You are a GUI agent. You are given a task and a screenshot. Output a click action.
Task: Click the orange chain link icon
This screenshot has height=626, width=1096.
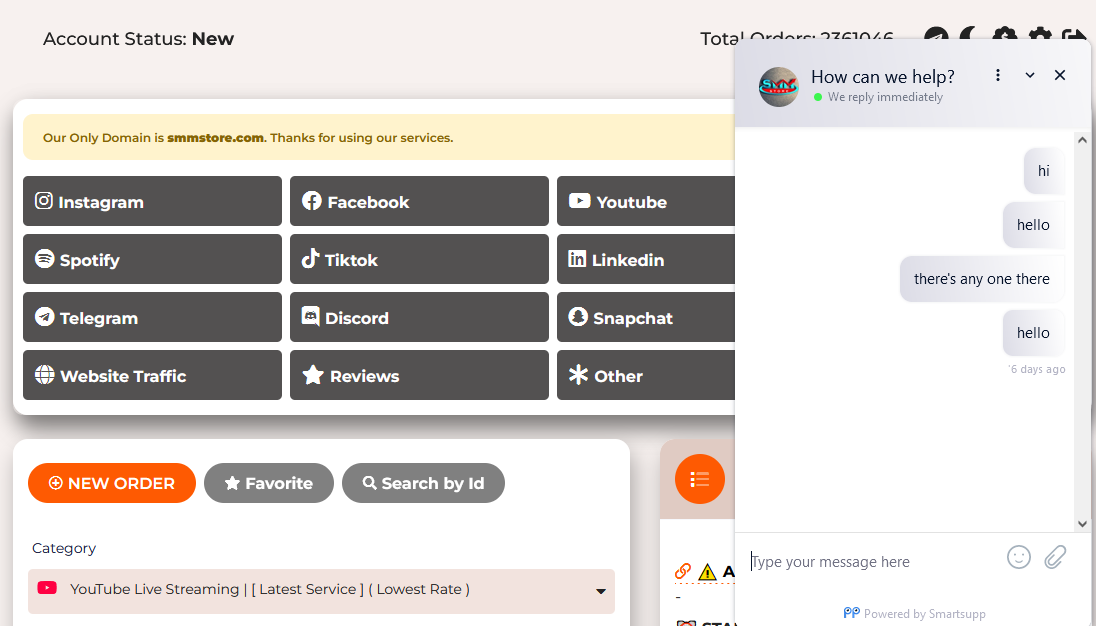(x=683, y=571)
